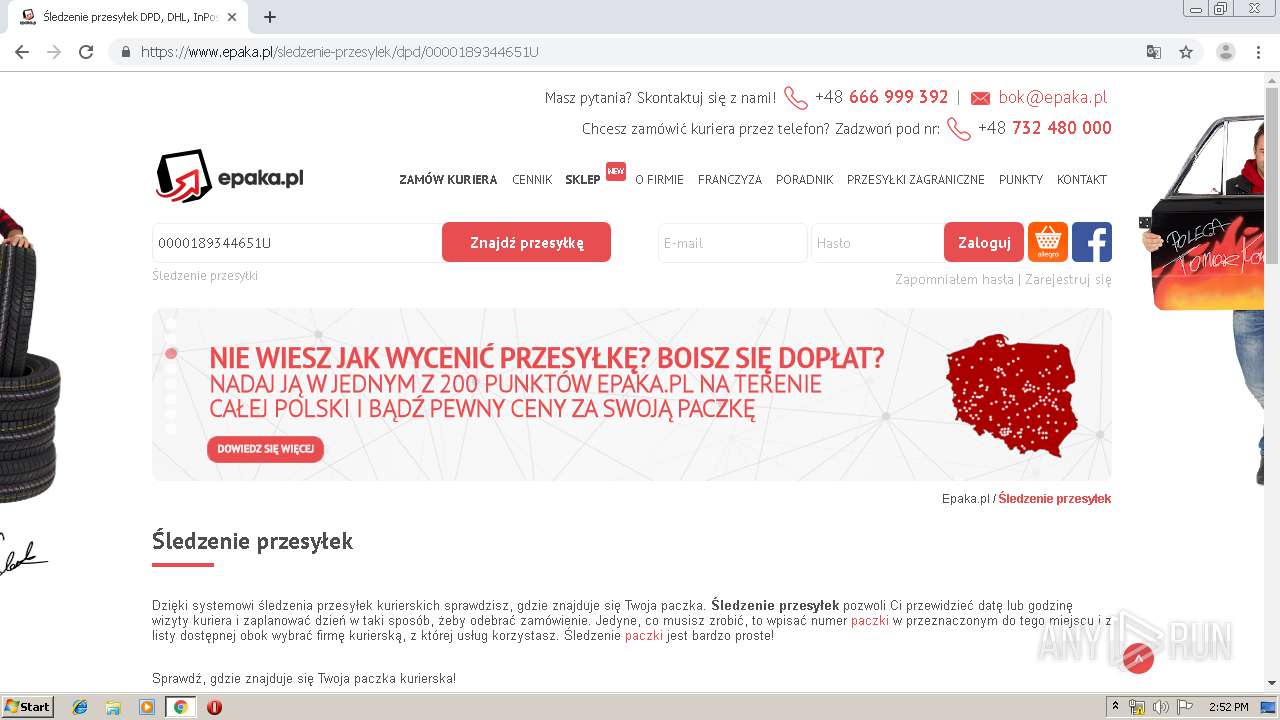Click the 'paczki' link before 'jest bardzo proste'
Viewport: 1280px width, 720px height.
(644, 636)
